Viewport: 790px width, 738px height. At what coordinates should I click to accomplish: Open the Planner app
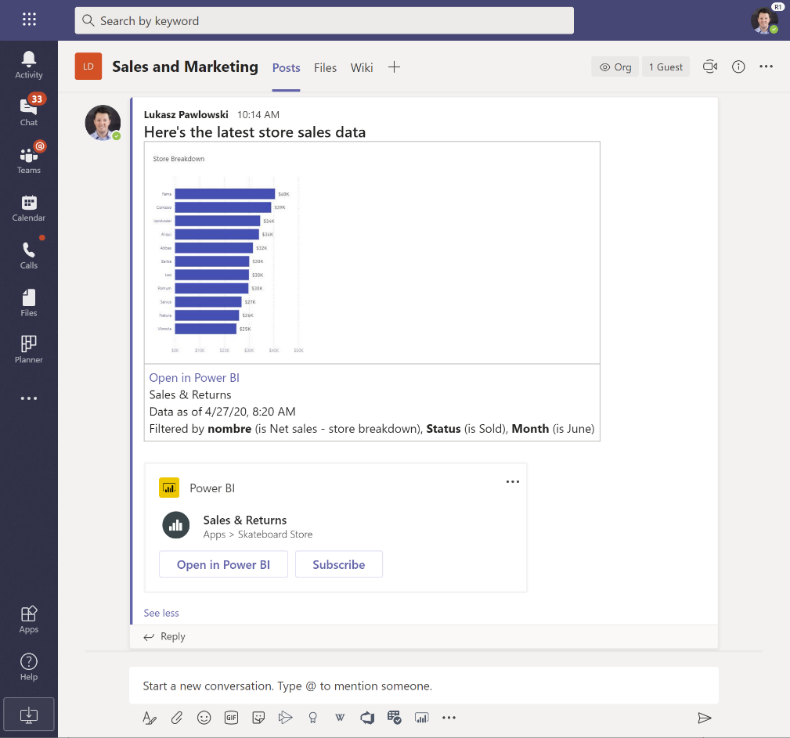click(28, 349)
